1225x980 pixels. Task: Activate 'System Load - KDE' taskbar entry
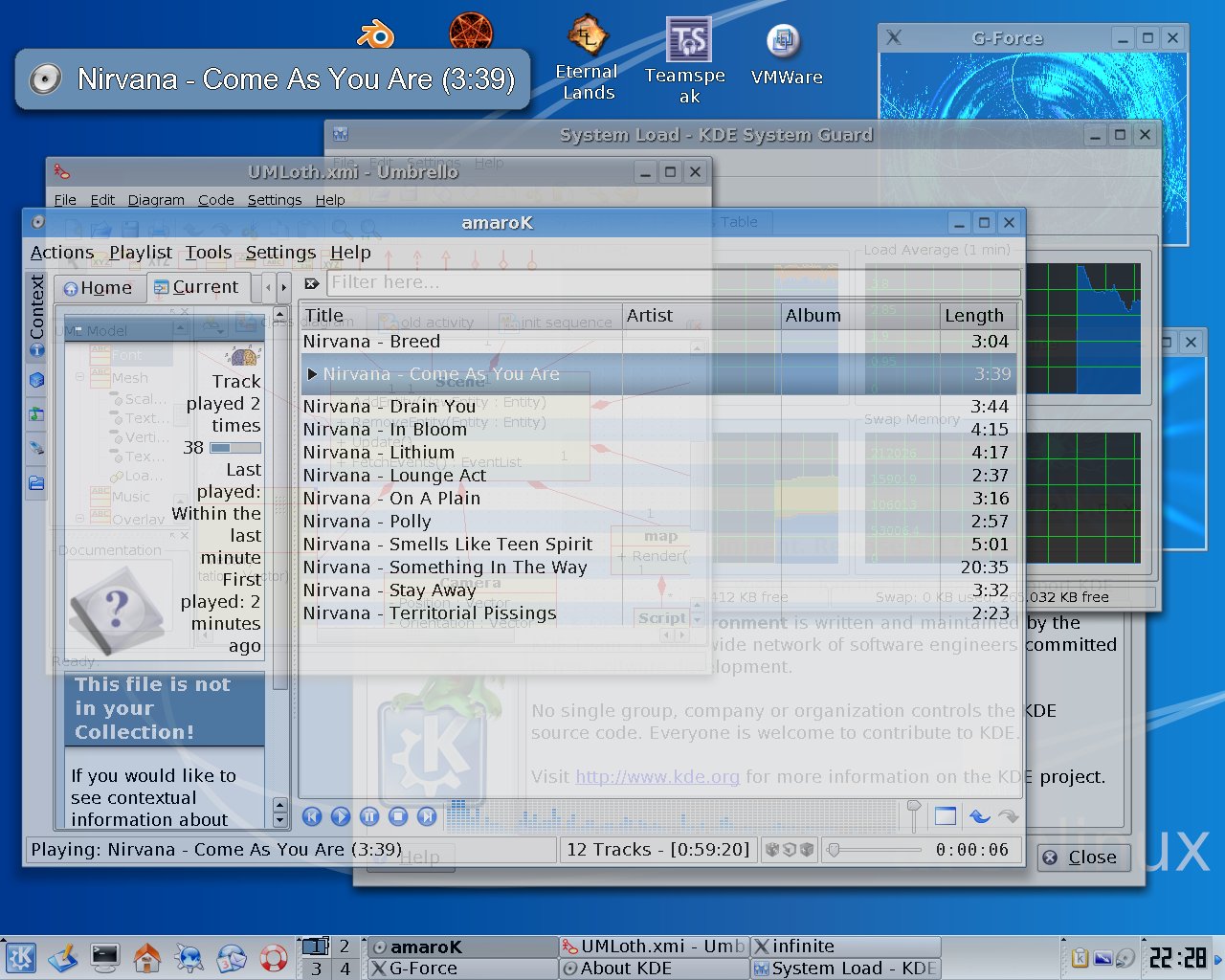[846, 969]
